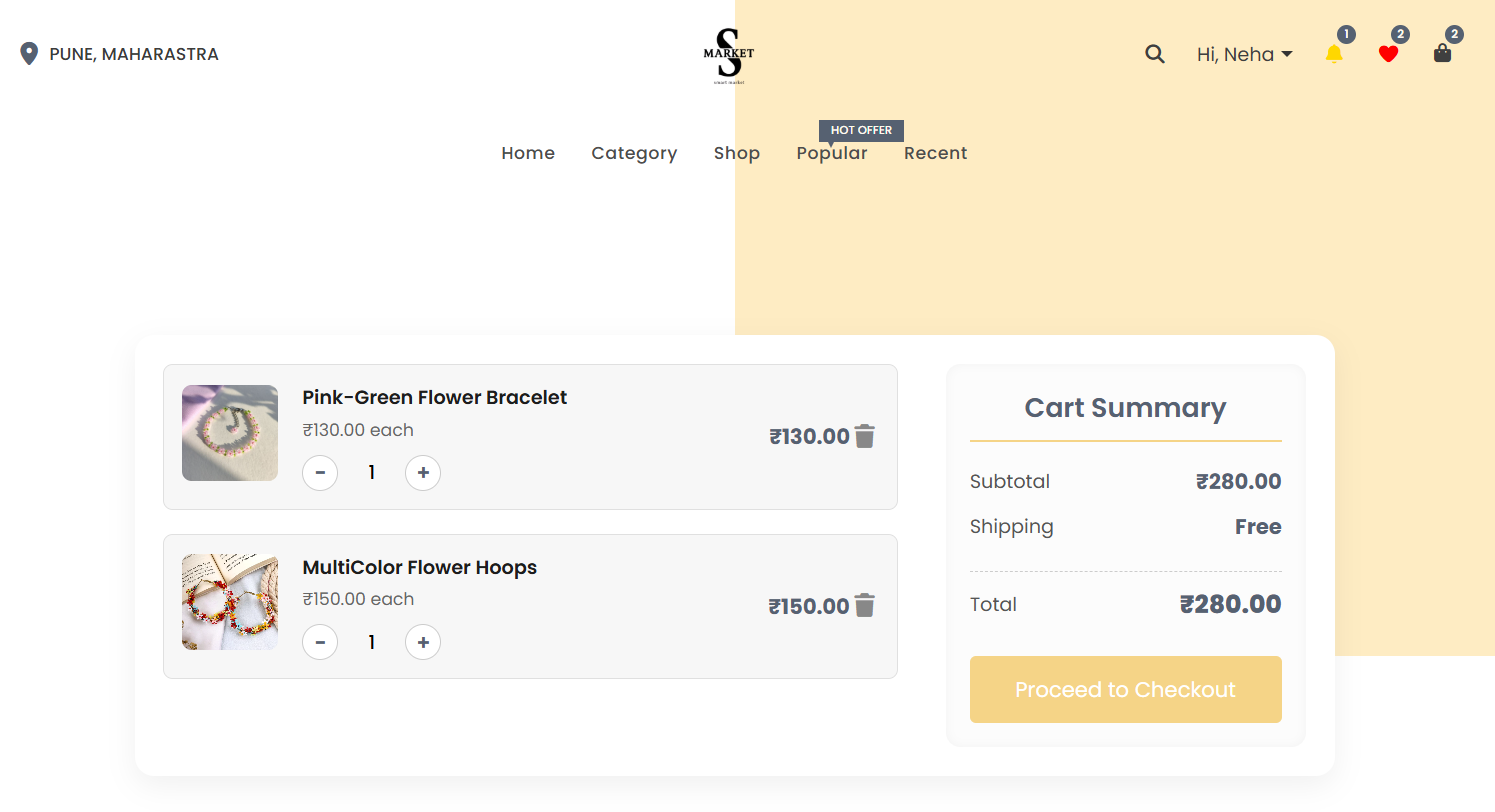Click the Shipping Free value

tap(1258, 527)
